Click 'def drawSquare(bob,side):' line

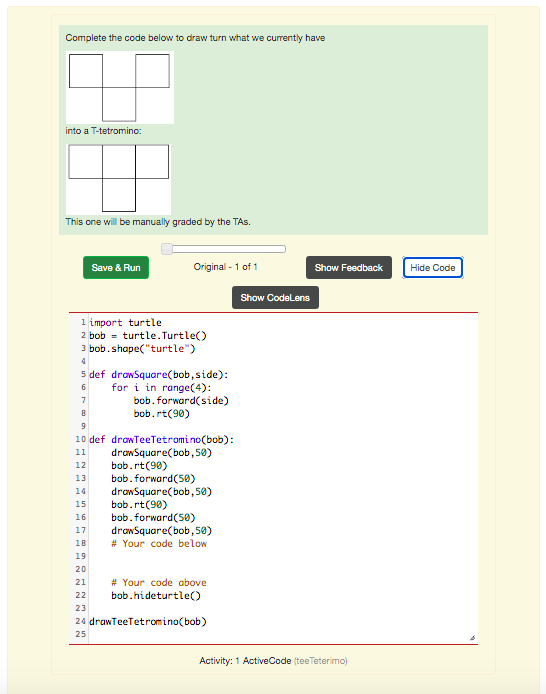click(159, 375)
